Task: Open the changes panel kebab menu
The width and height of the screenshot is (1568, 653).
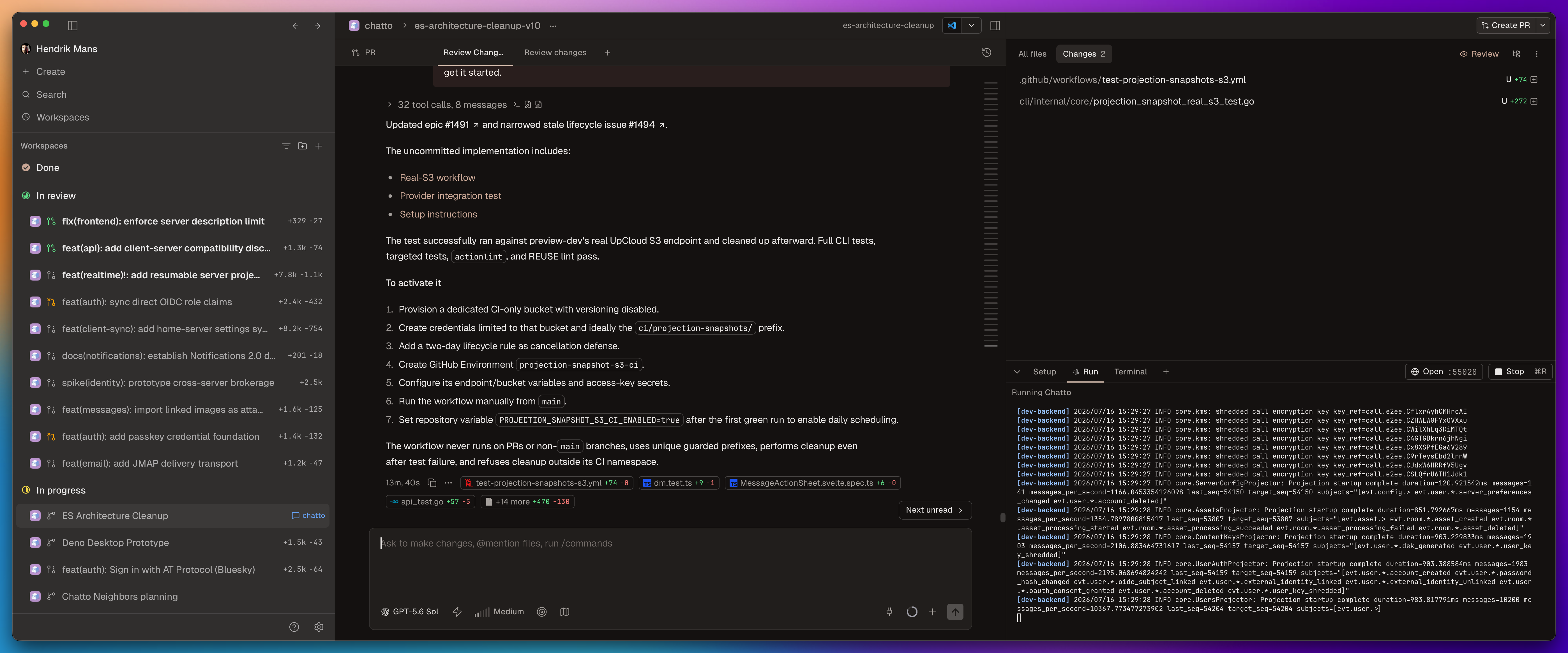Action: [x=1536, y=54]
